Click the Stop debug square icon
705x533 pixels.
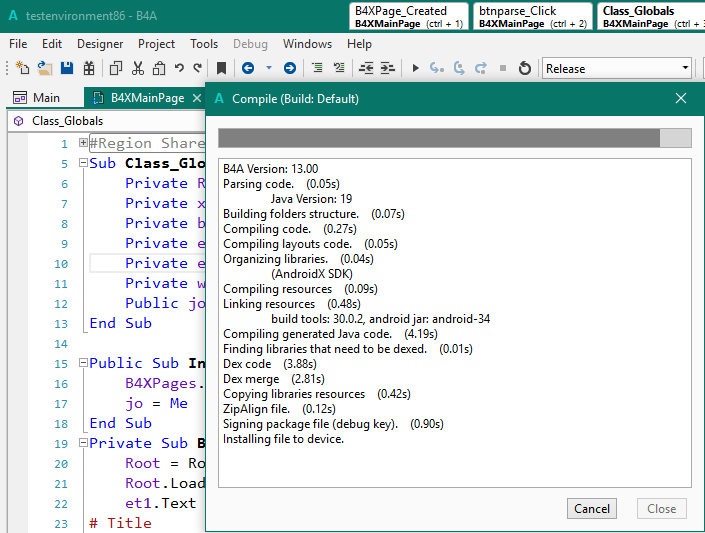click(x=503, y=68)
